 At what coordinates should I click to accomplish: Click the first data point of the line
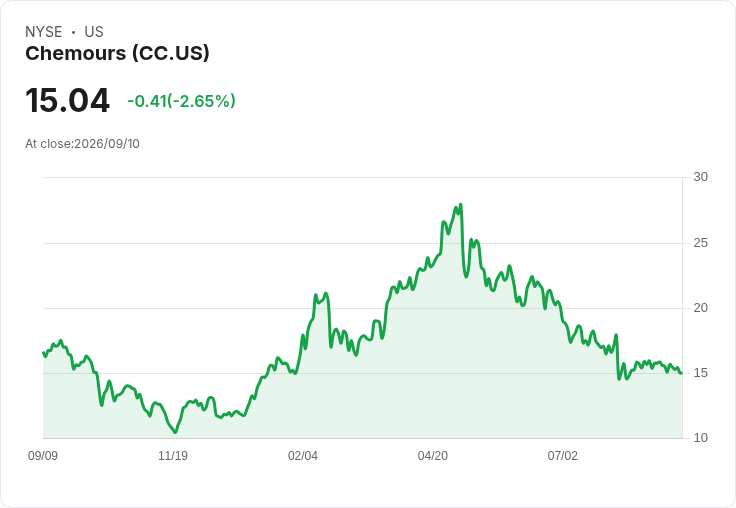pos(44,353)
